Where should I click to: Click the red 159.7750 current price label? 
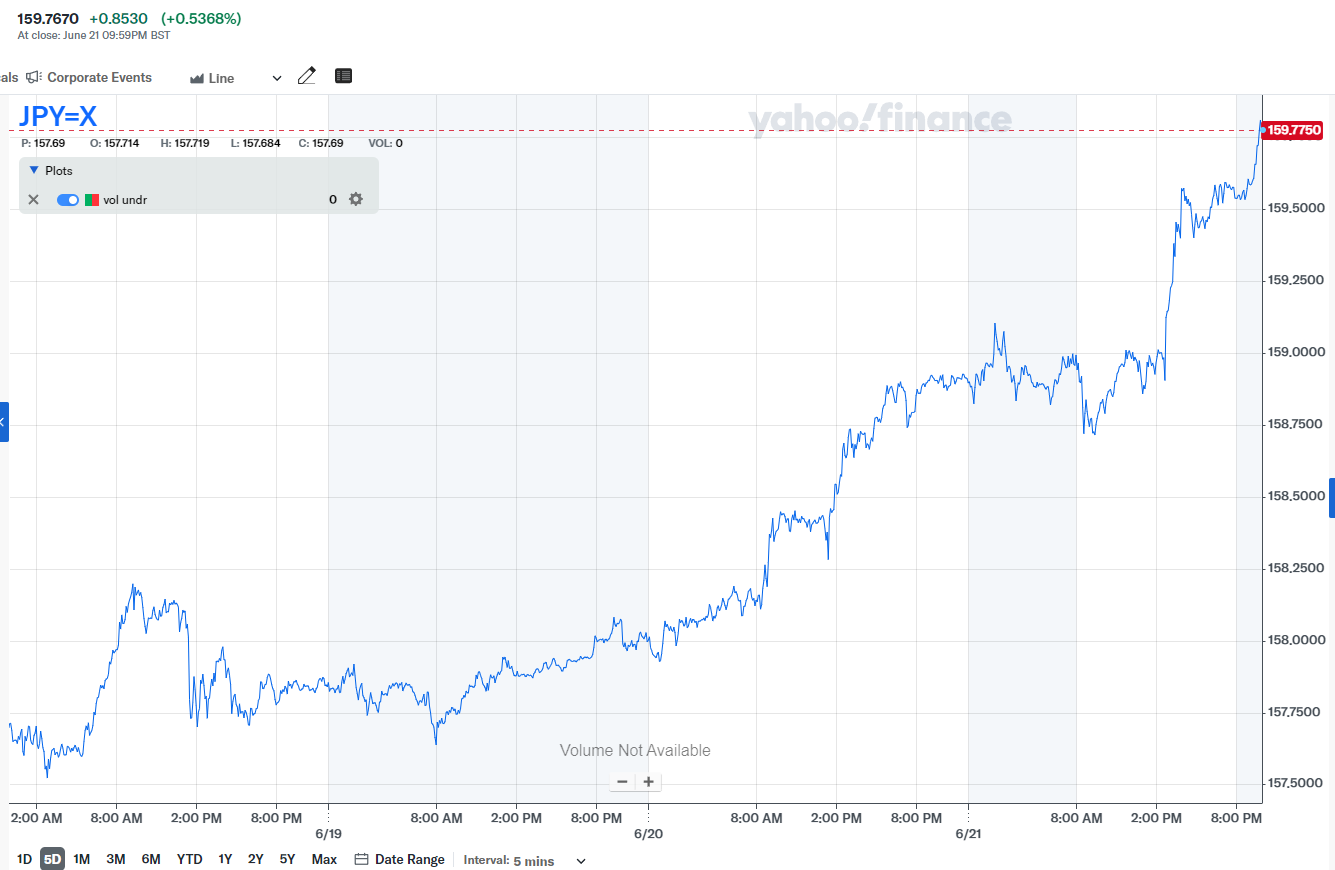click(x=1294, y=130)
